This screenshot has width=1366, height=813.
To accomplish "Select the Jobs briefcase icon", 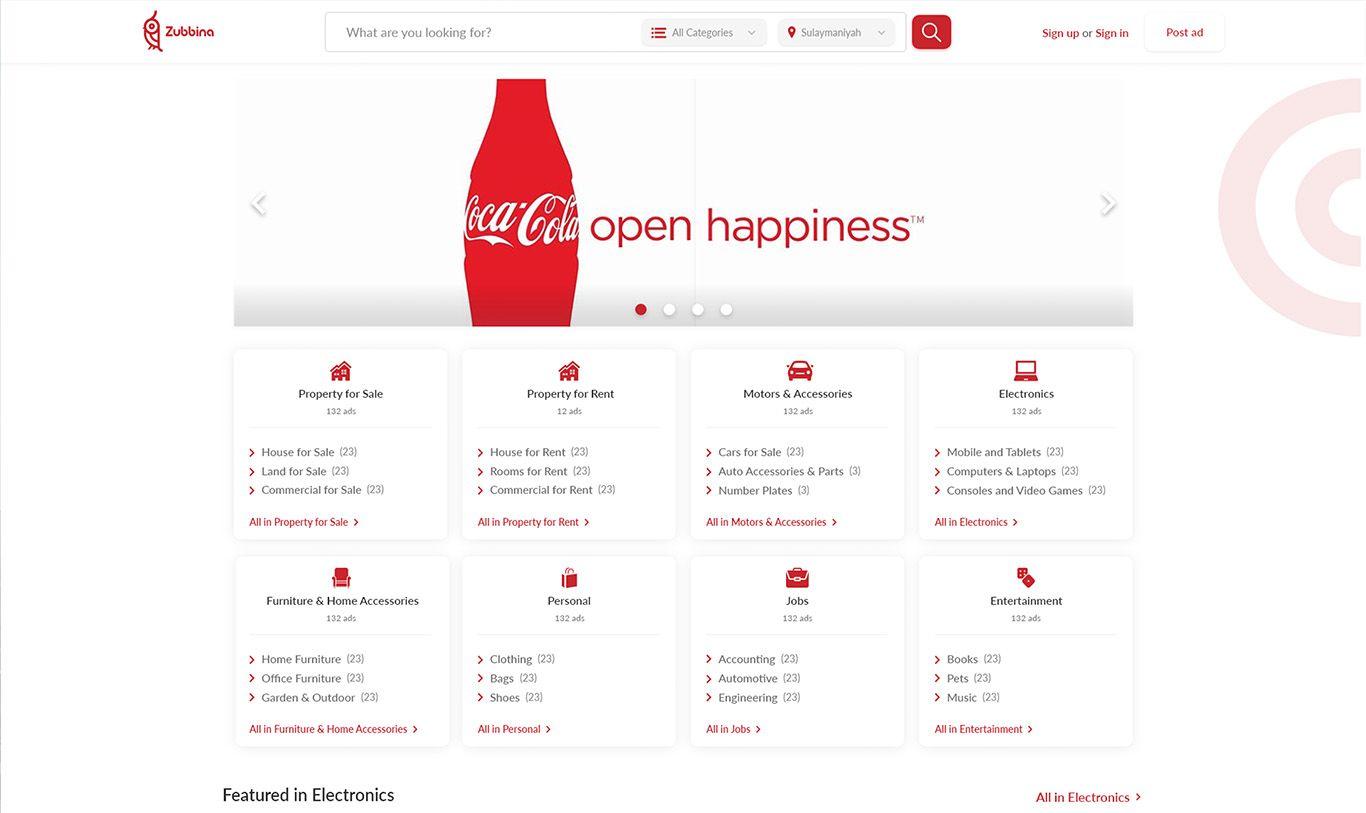I will click(797, 578).
